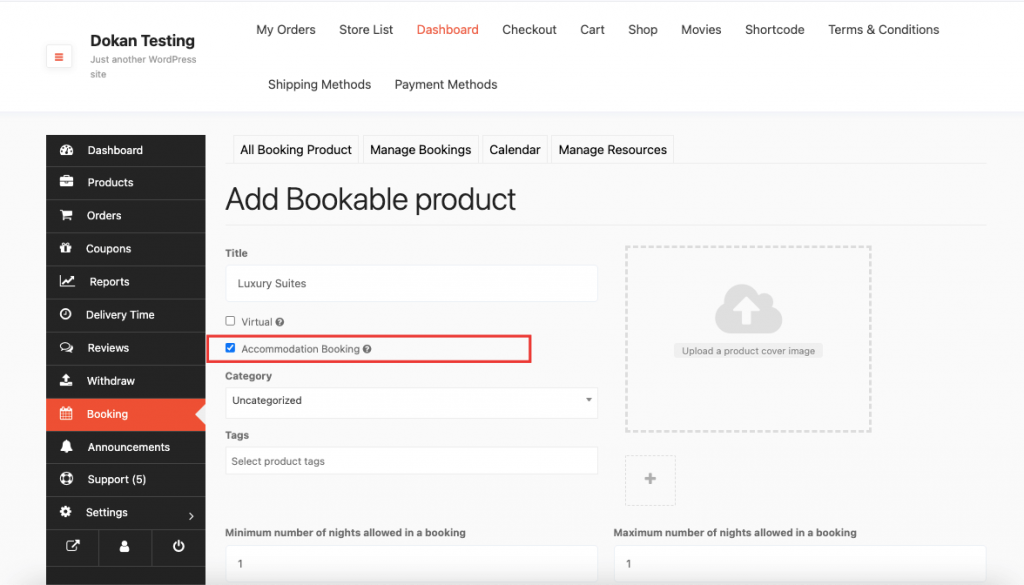Click the plus icon to add gallery image
This screenshot has width=1024, height=585.
click(x=650, y=479)
